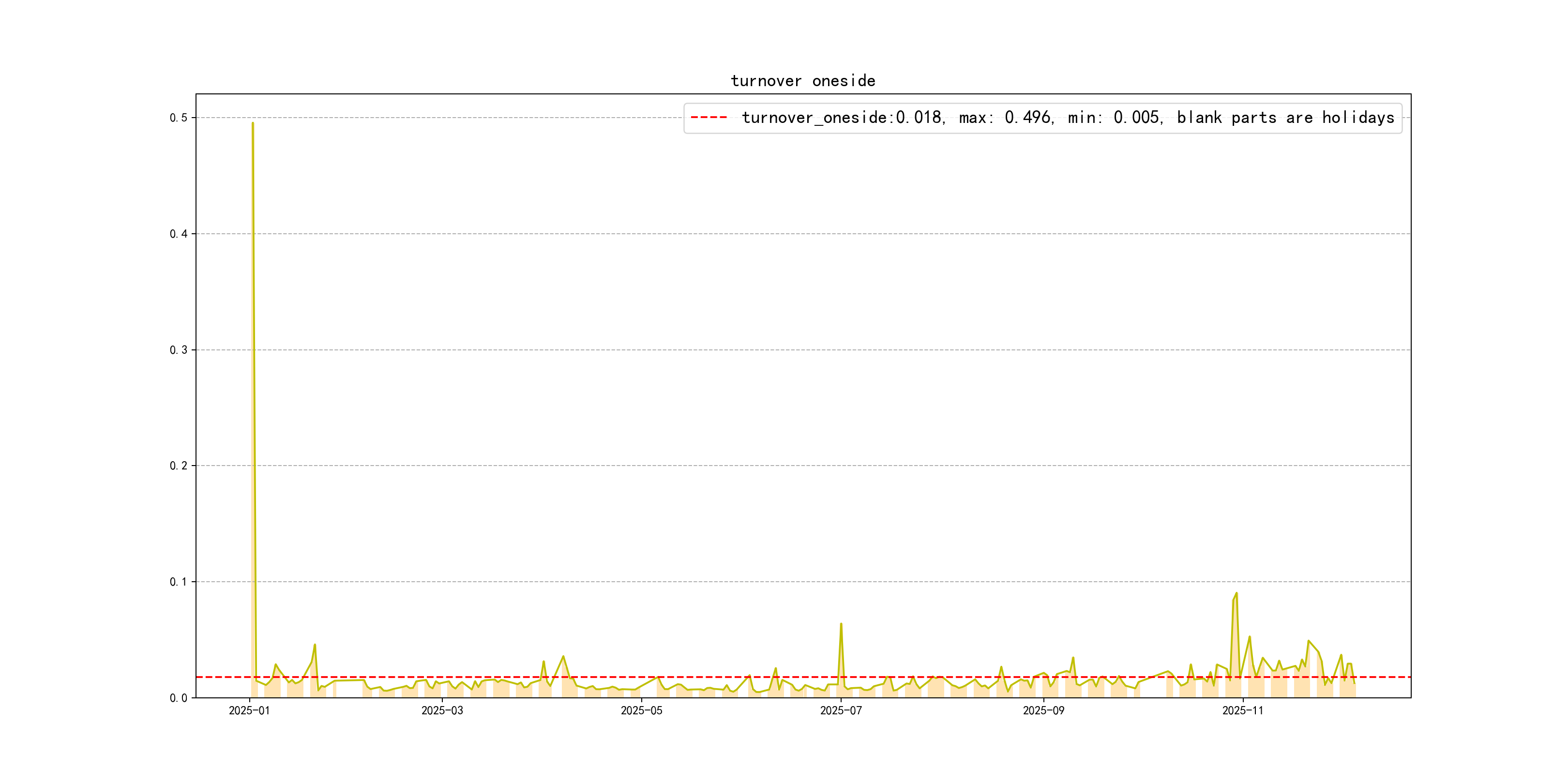Click the 0.5 y-axis tick label
The width and height of the screenshot is (1568, 784).
click(x=179, y=118)
